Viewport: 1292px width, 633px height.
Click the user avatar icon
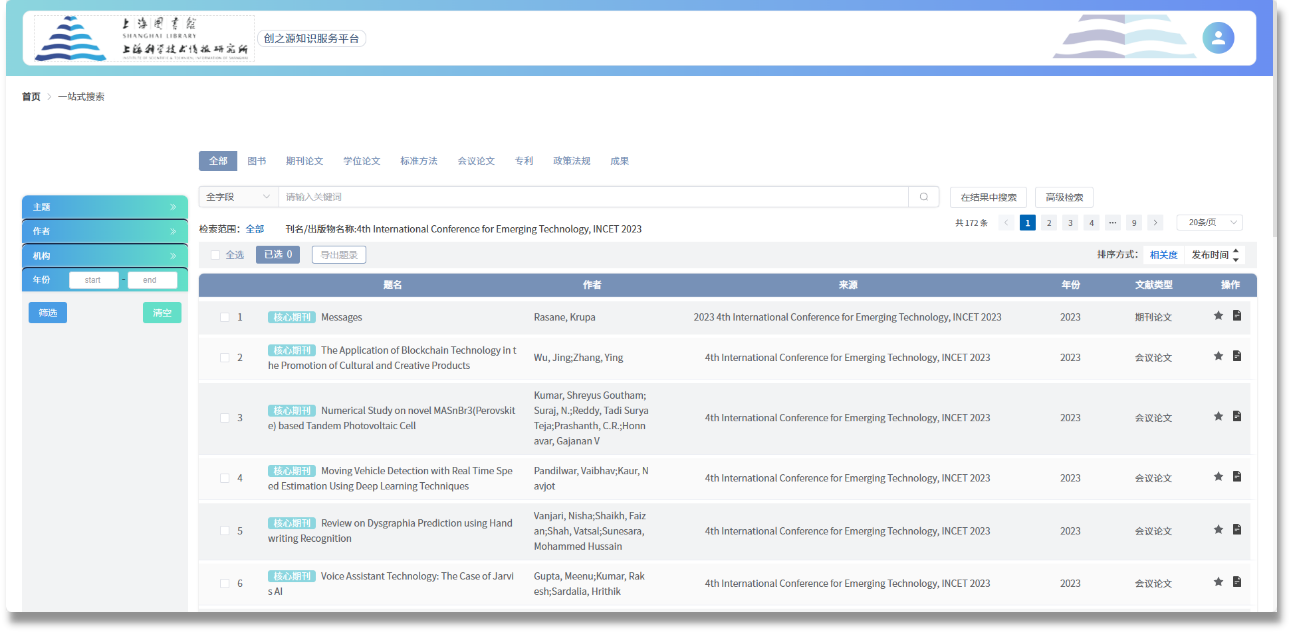[1217, 38]
